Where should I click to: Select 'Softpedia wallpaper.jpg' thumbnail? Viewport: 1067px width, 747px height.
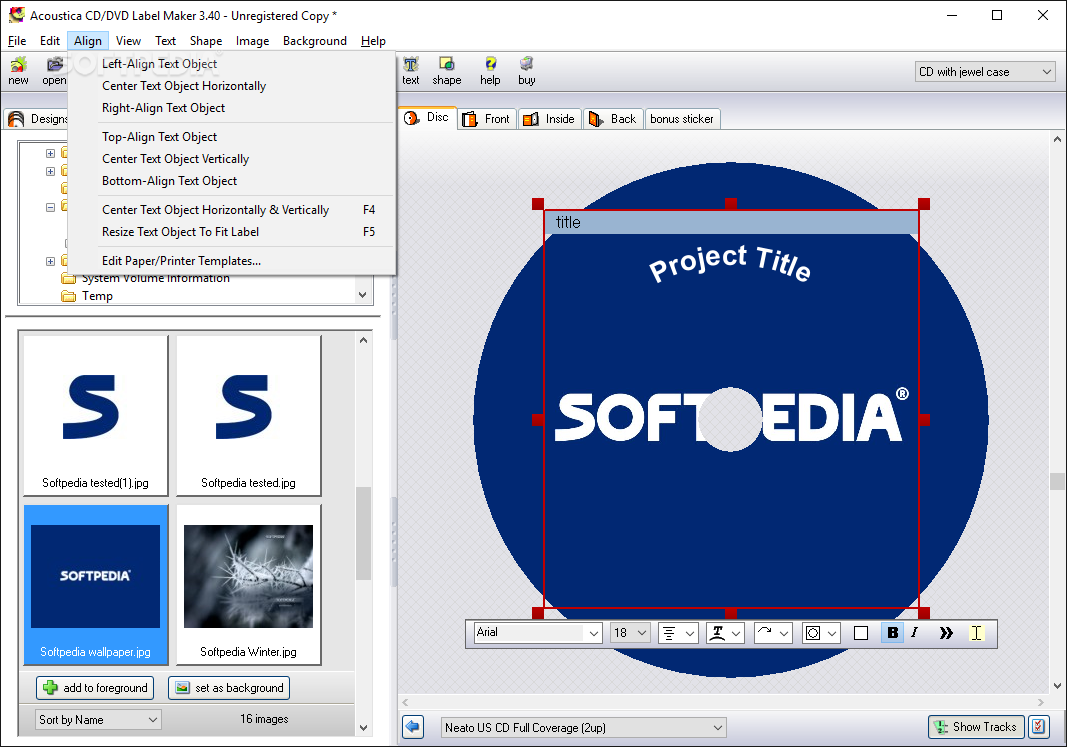tap(95, 584)
